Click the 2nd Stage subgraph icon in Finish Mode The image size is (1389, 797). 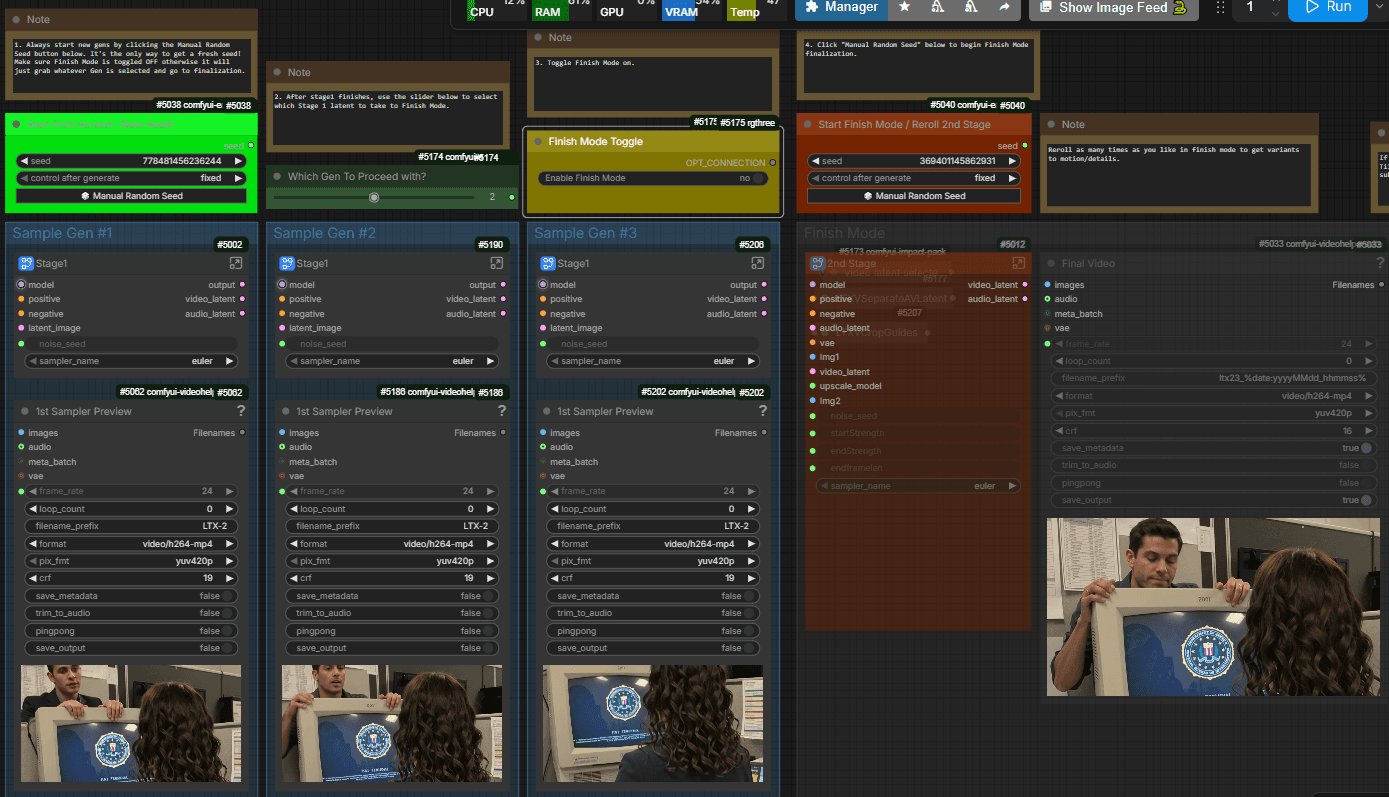click(816, 264)
